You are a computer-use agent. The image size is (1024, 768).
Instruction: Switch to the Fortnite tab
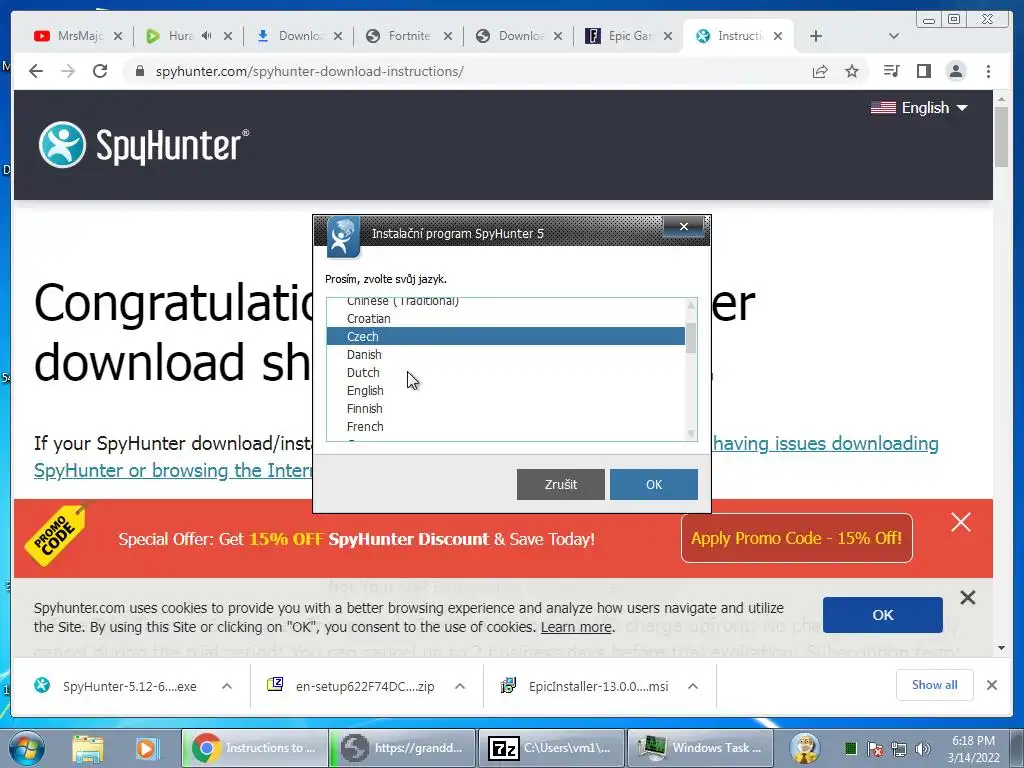[409, 36]
